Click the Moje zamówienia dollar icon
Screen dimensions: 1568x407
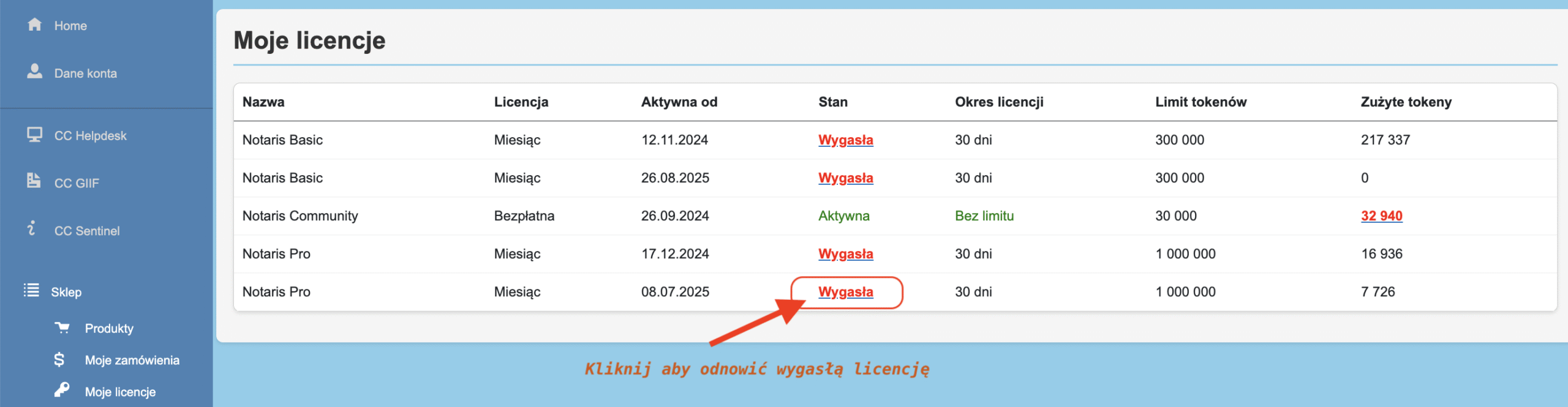(x=59, y=359)
